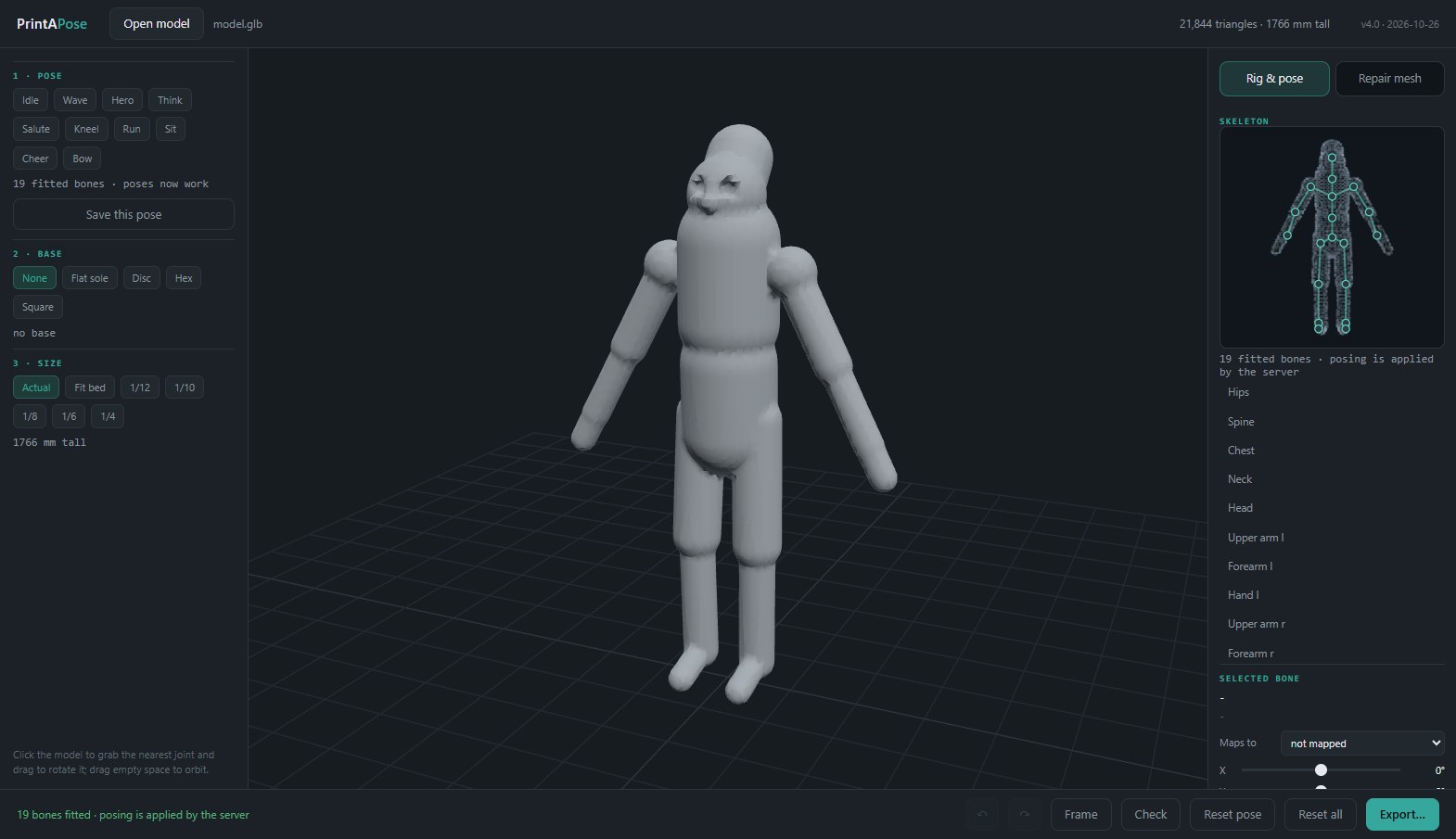The height and width of the screenshot is (839, 1456).
Task: Choose the Bow pose preset
Action: click(83, 159)
